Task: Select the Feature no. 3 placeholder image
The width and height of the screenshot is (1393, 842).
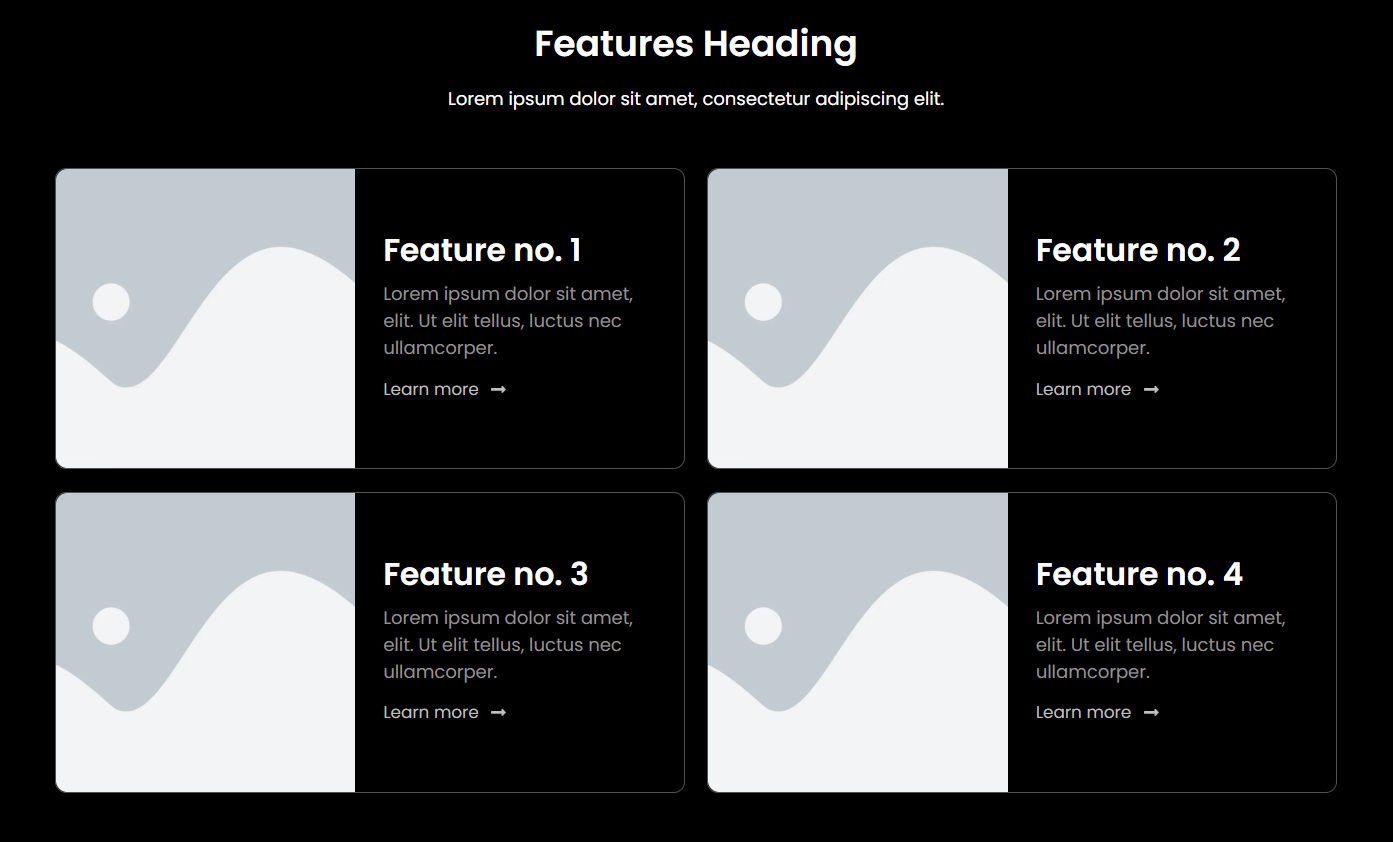Action: coord(205,642)
